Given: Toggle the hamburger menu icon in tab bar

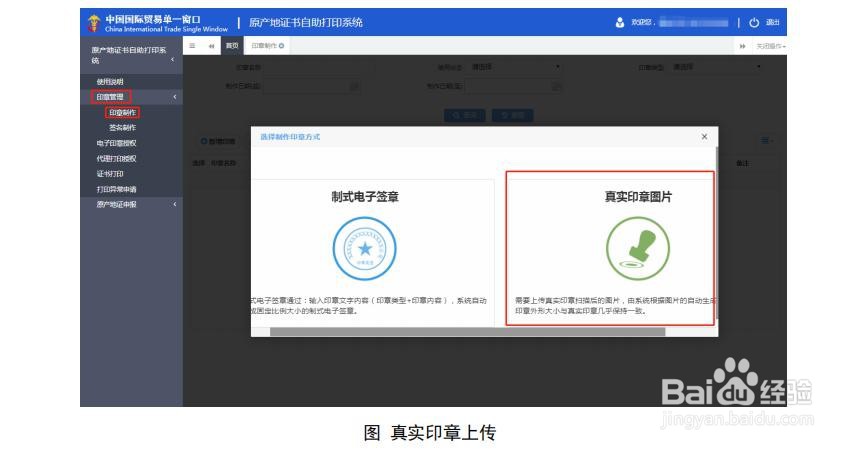Looking at the screenshot, I should click(x=192, y=46).
